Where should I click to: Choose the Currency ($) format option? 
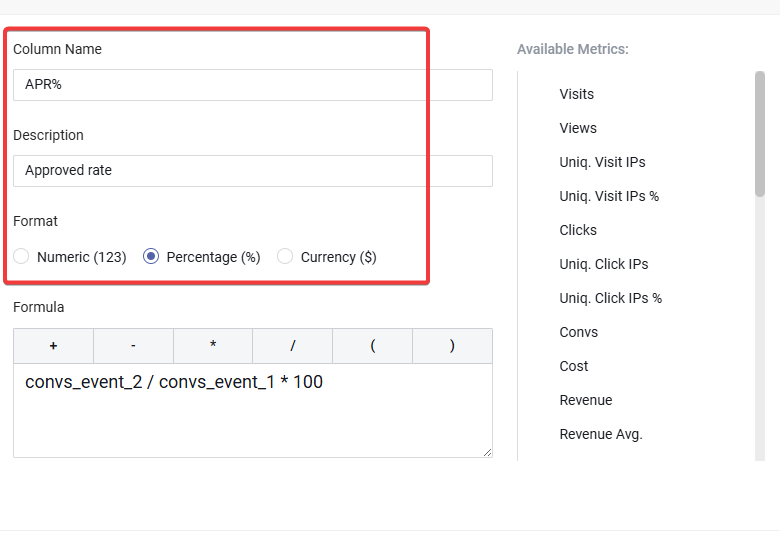coord(286,257)
